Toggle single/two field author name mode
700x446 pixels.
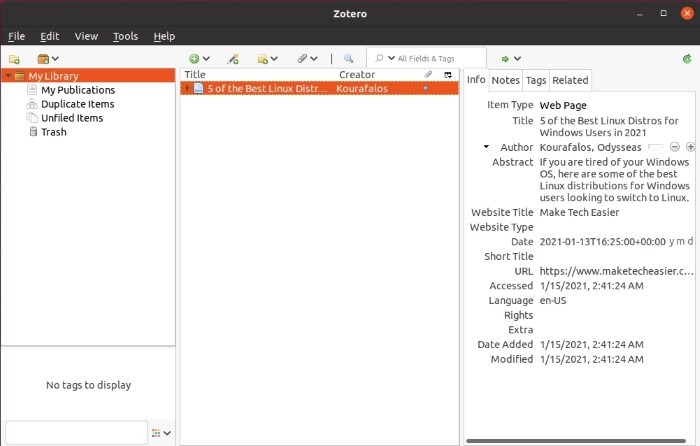tap(655, 147)
